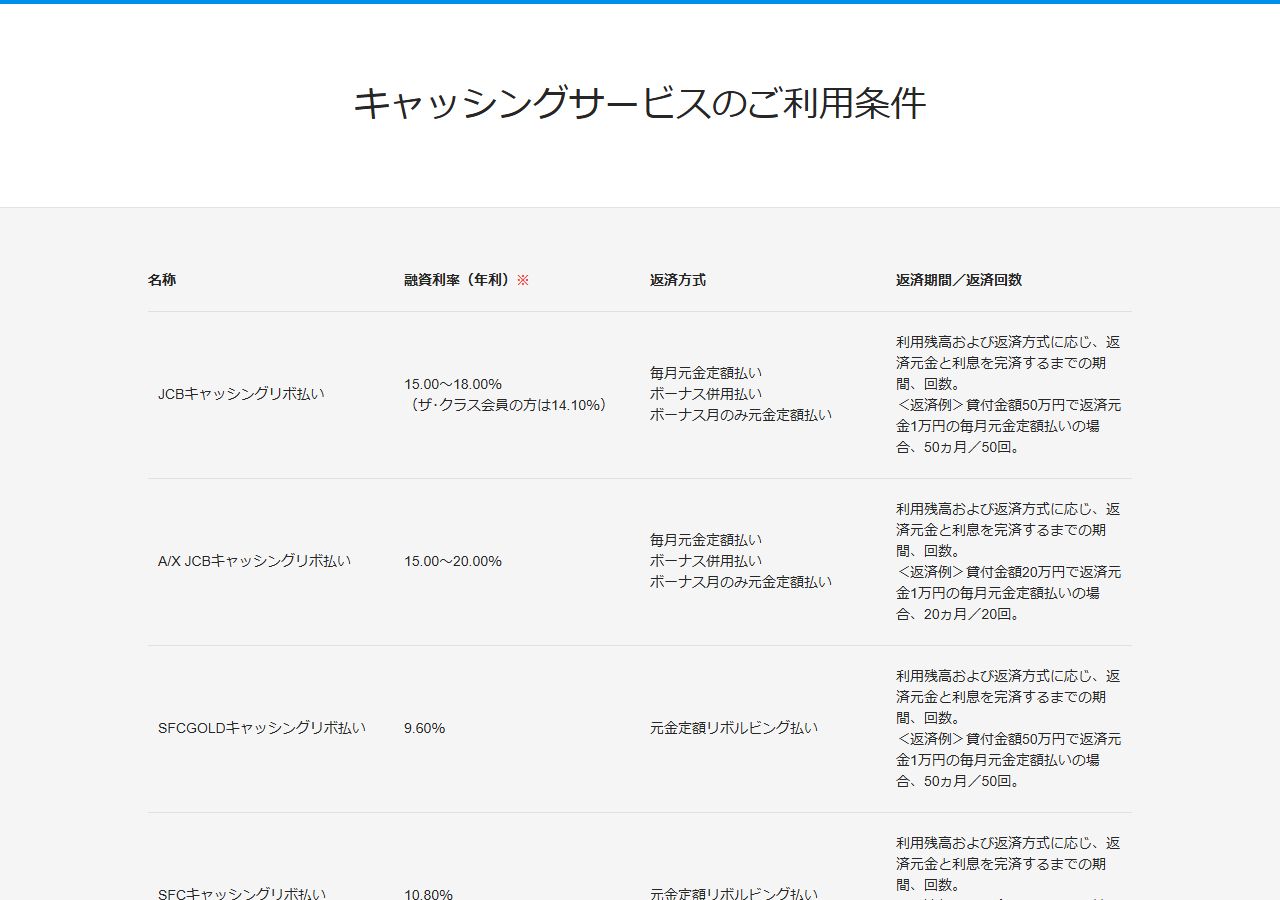
Task: Click "毎月元金定額払い" in the plain JCBキャッシングリボ払い row
Action: click(x=706, y=373)
